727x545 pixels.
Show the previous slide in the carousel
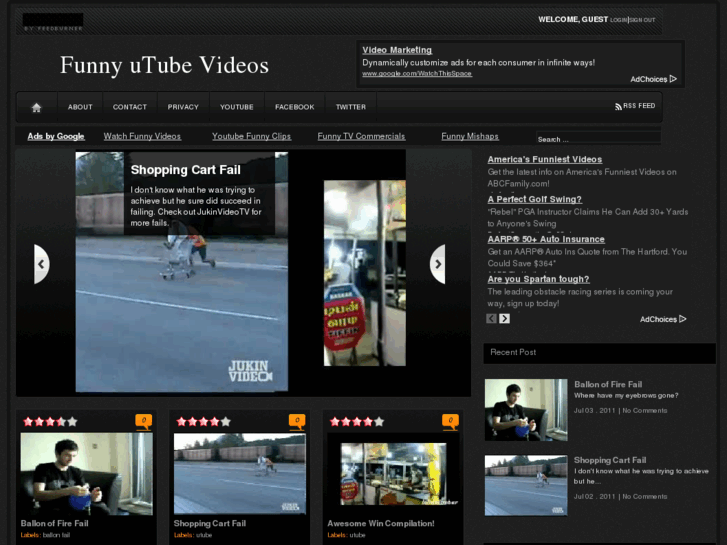click(41, 264)
